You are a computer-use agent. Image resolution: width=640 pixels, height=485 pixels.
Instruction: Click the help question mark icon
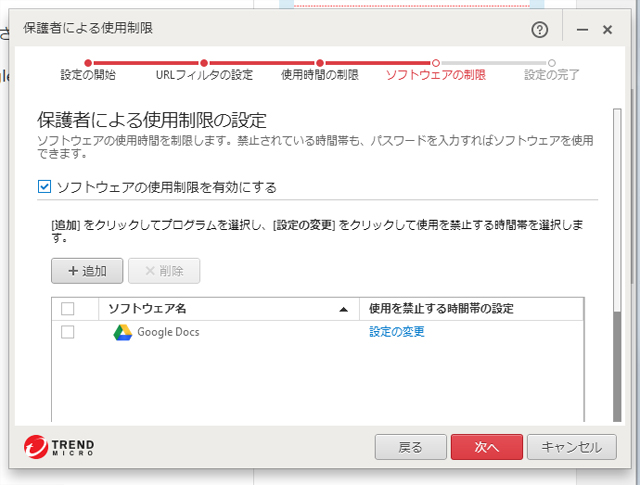coord(540,30)
